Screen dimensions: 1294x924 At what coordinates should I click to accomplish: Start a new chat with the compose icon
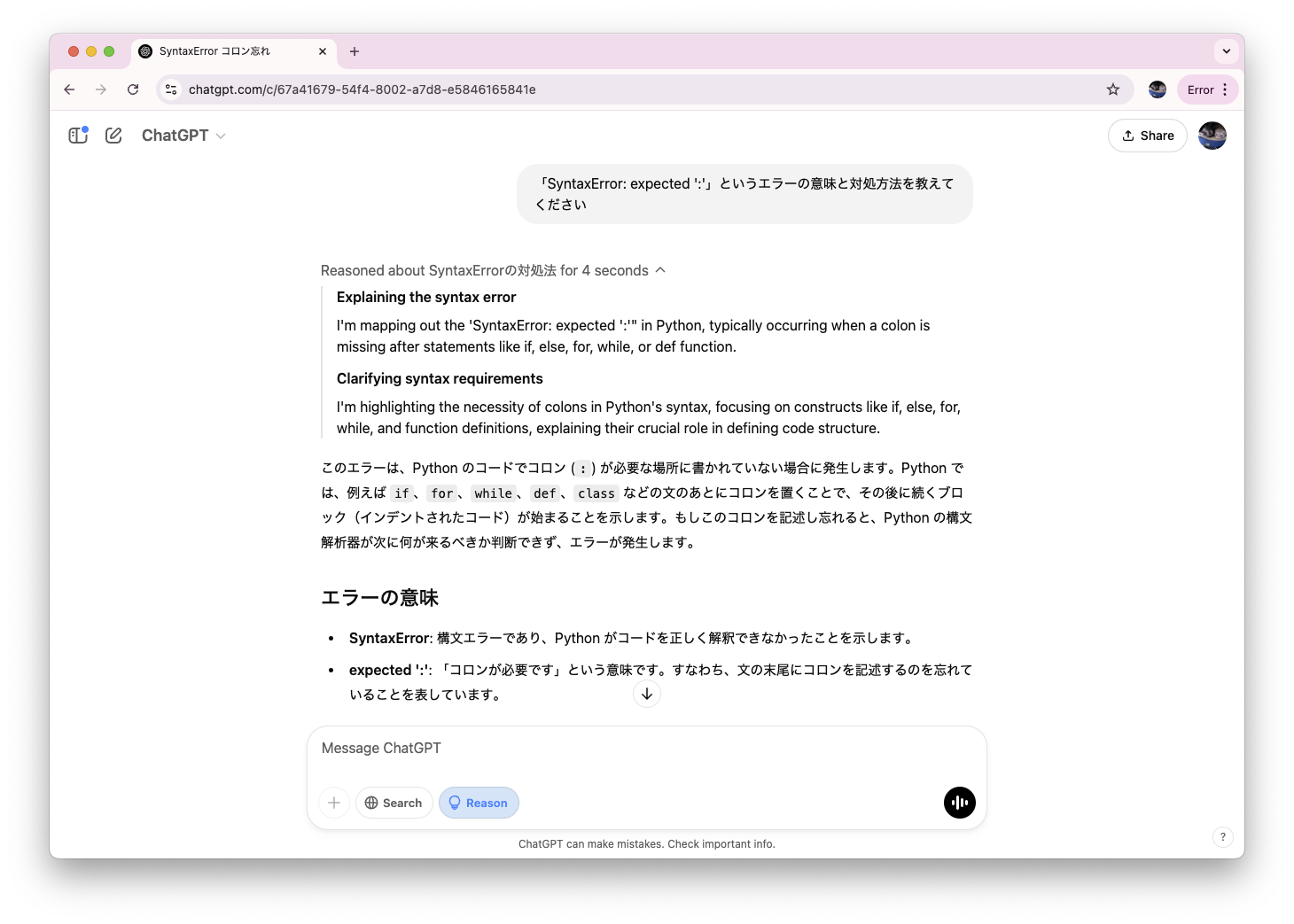pos(113,135)
